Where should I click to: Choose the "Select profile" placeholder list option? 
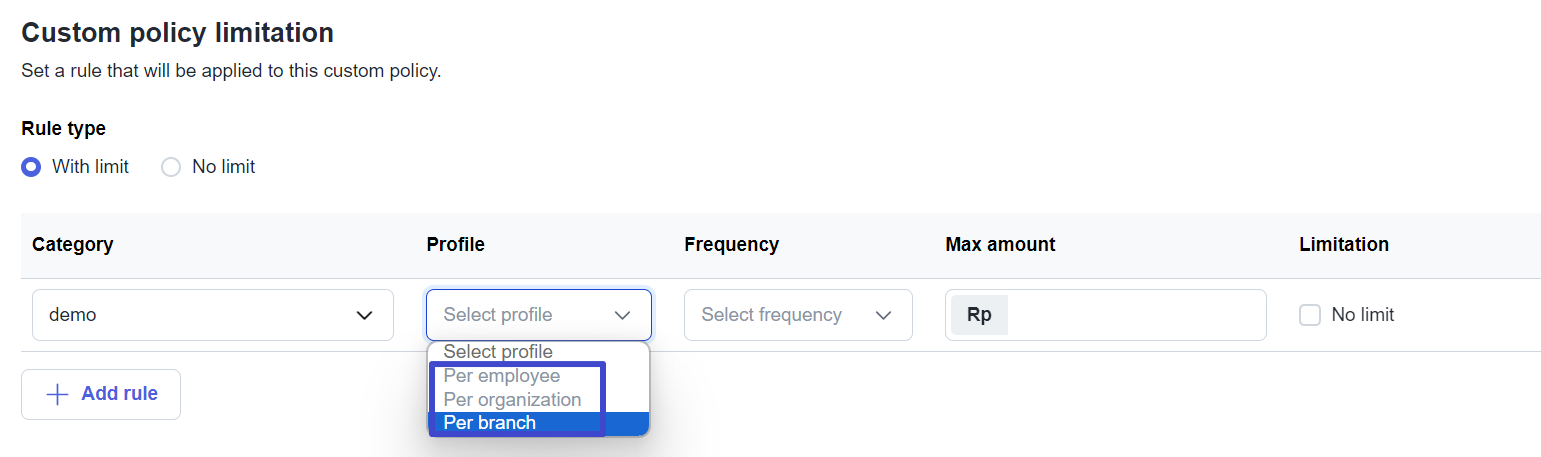pyautogui.click(x=498, y=352)
